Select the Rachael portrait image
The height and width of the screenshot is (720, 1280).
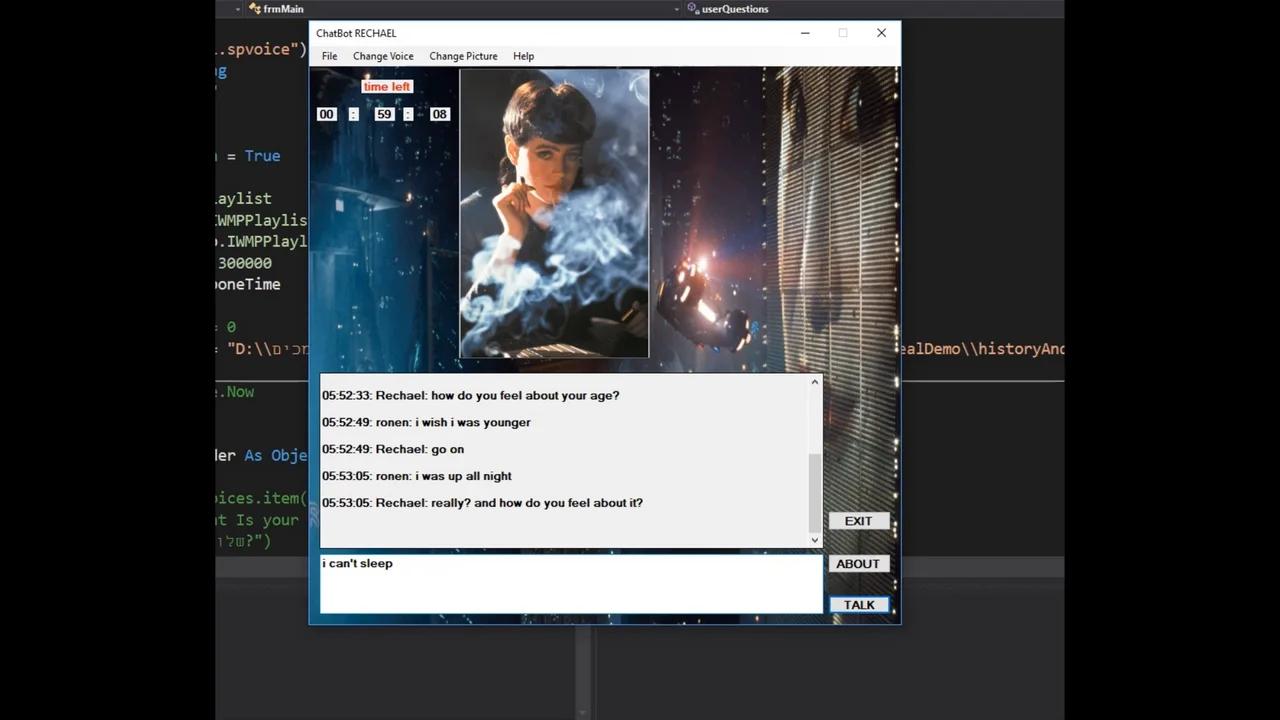(554, 213)
